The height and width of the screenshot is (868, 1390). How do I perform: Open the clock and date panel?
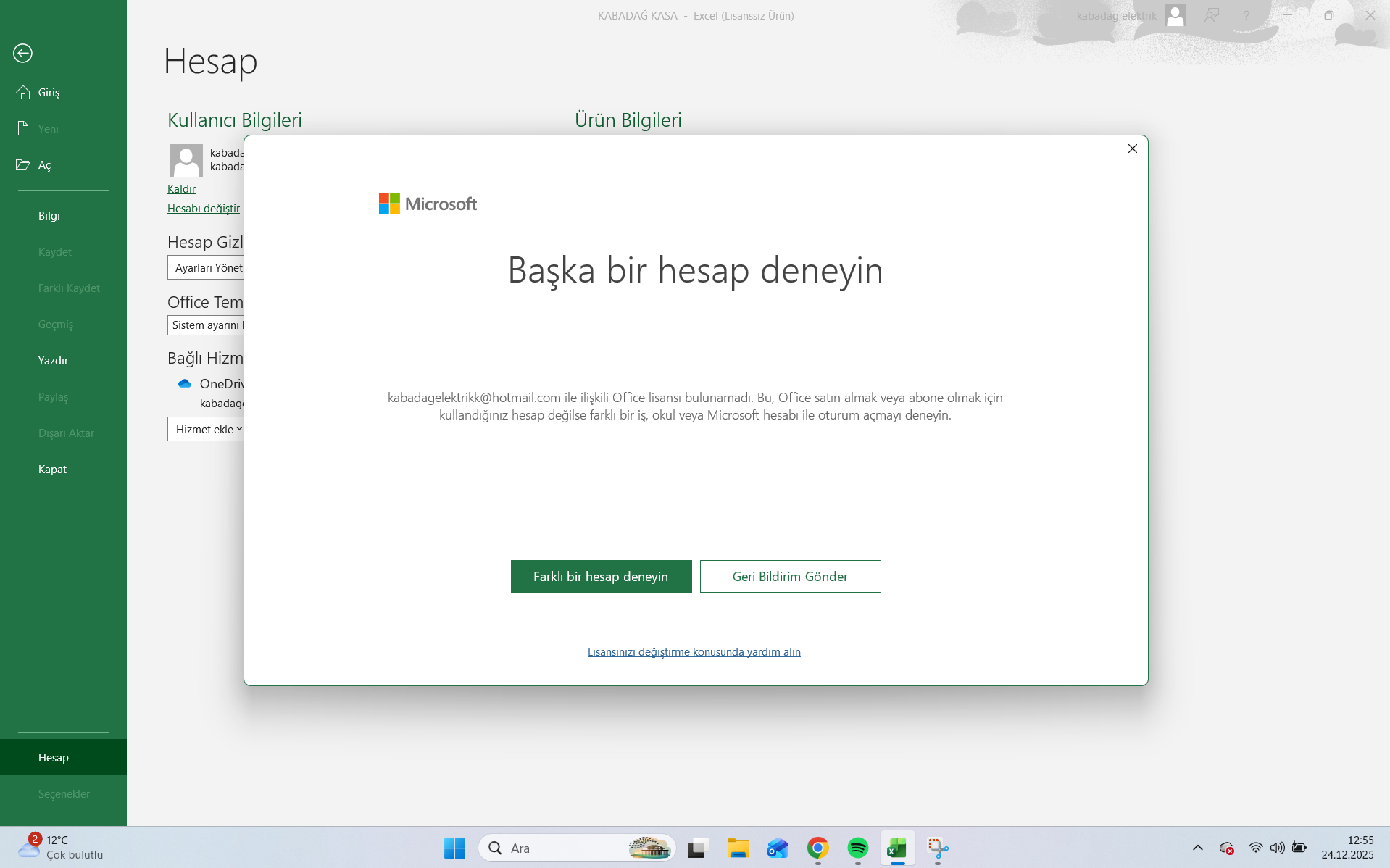coord(1347,848)
